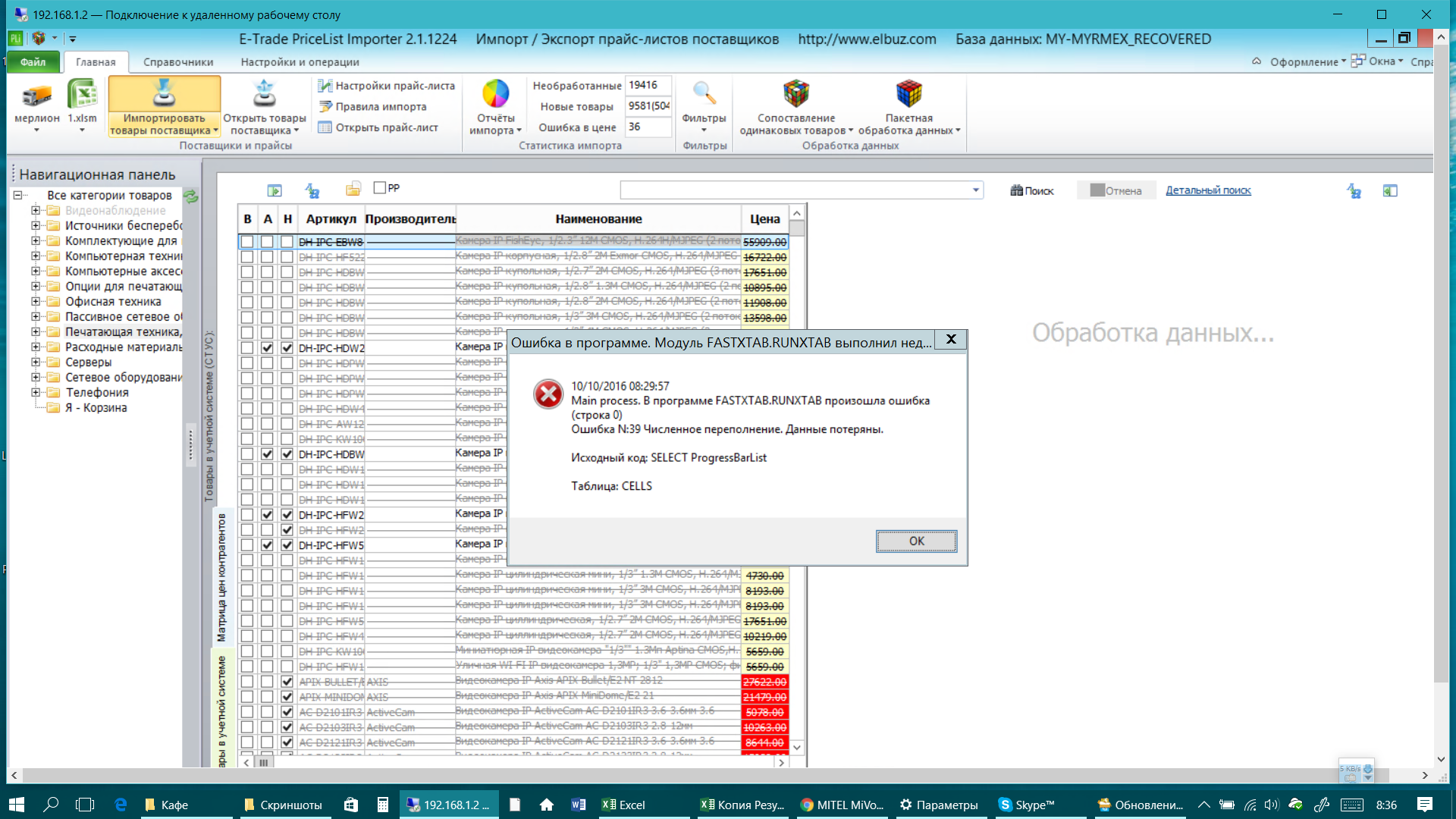Toggle column Н checkbox for APIX-MINIDOM row
The height and width of the screenshot is (819, 1456).
point(287,697)
